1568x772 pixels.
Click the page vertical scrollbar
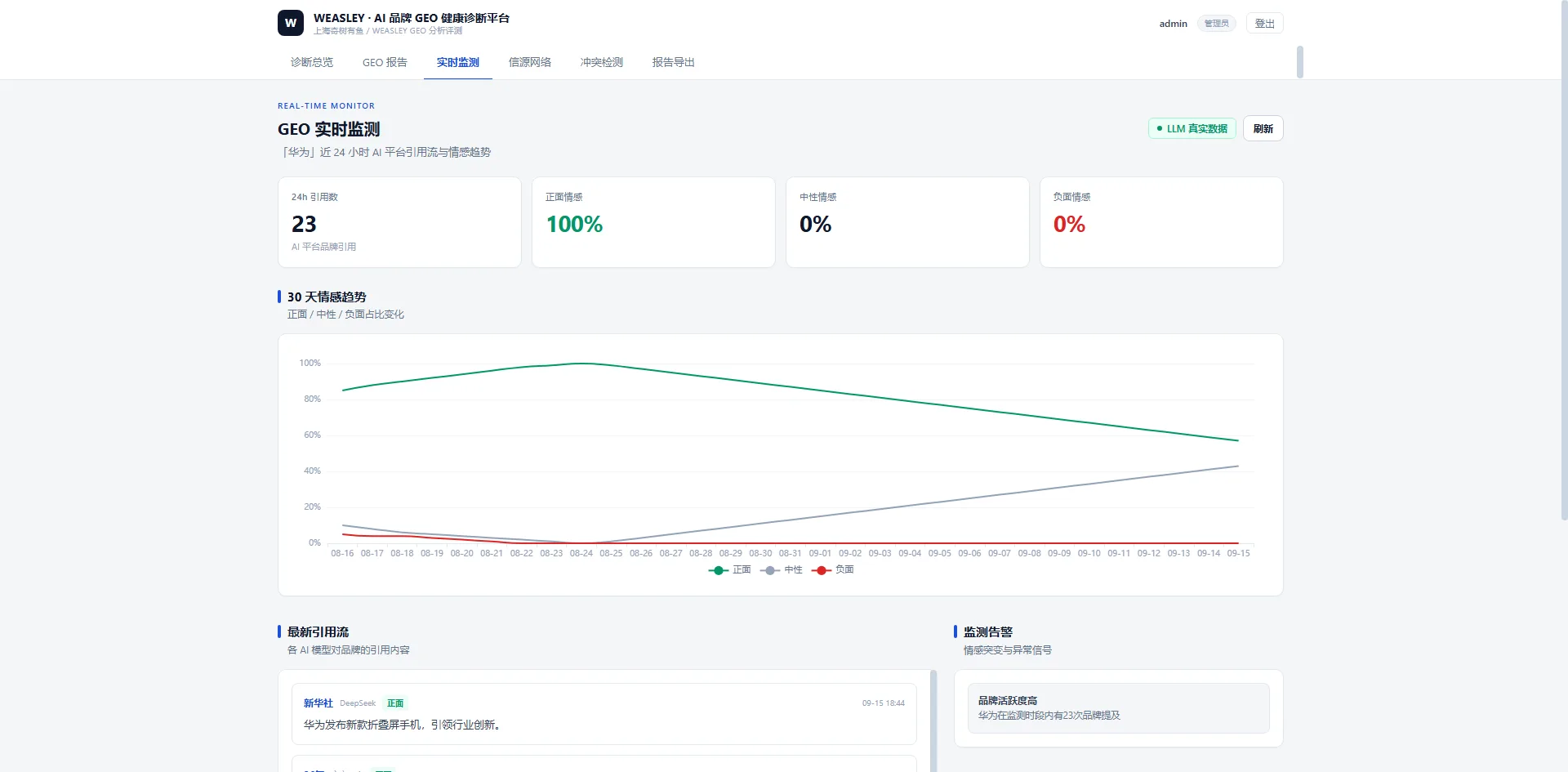[x=1564, y=260]
